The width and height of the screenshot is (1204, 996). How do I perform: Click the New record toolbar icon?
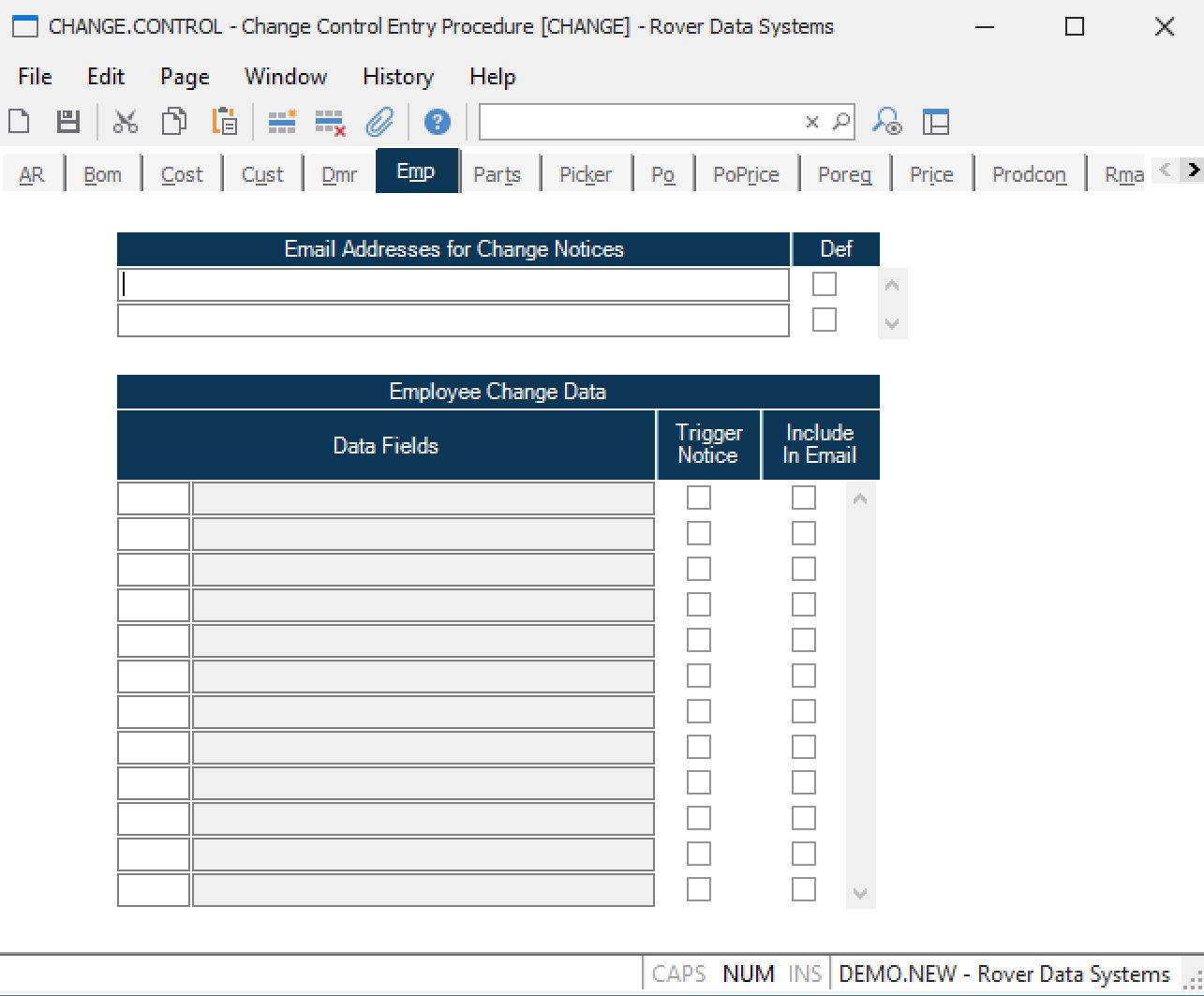[x=19, y=122]
